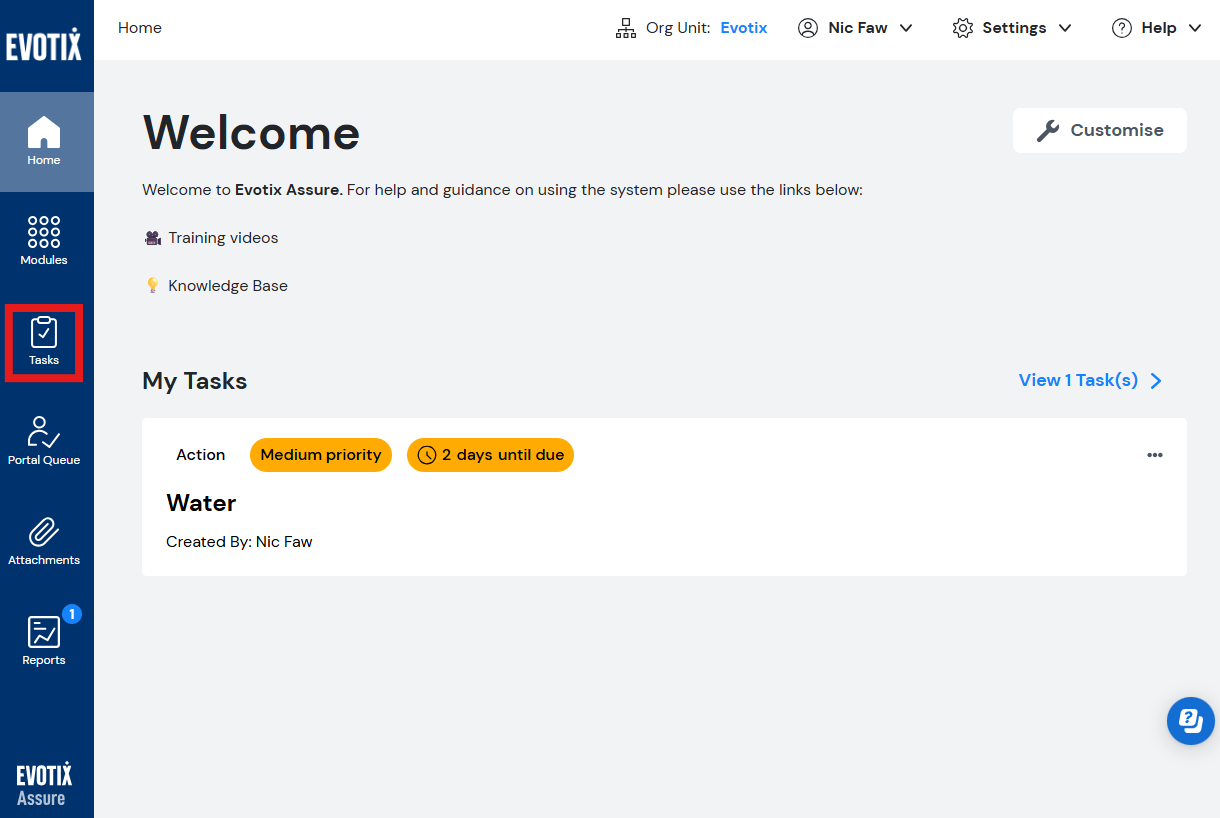Image resolution: width=1220 pixels, height=818 pixels.
Task: Click the View 1 Task(s) link
Action: click(1078, 380)
